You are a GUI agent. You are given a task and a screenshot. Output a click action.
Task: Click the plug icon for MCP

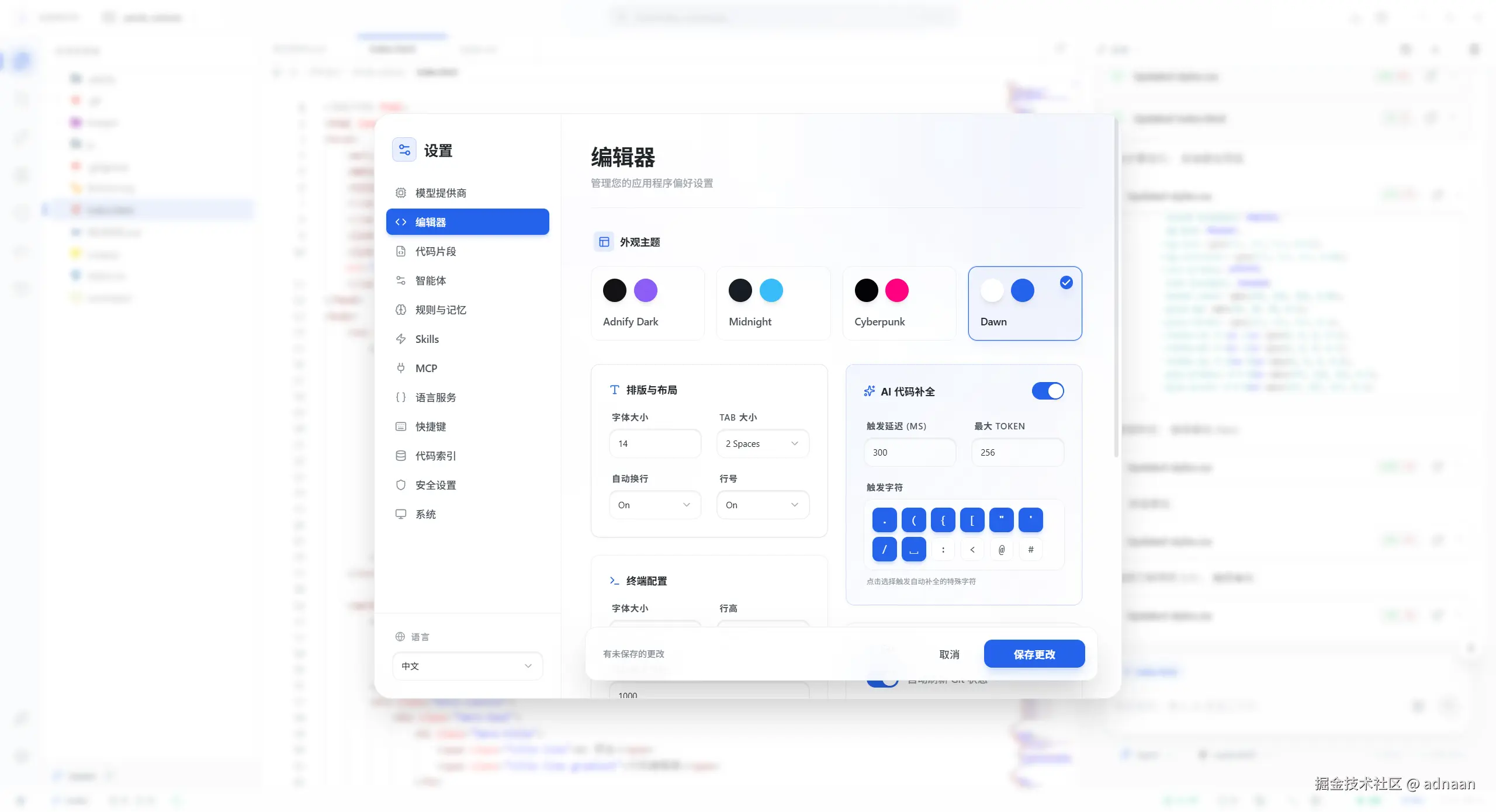(401, 368)
